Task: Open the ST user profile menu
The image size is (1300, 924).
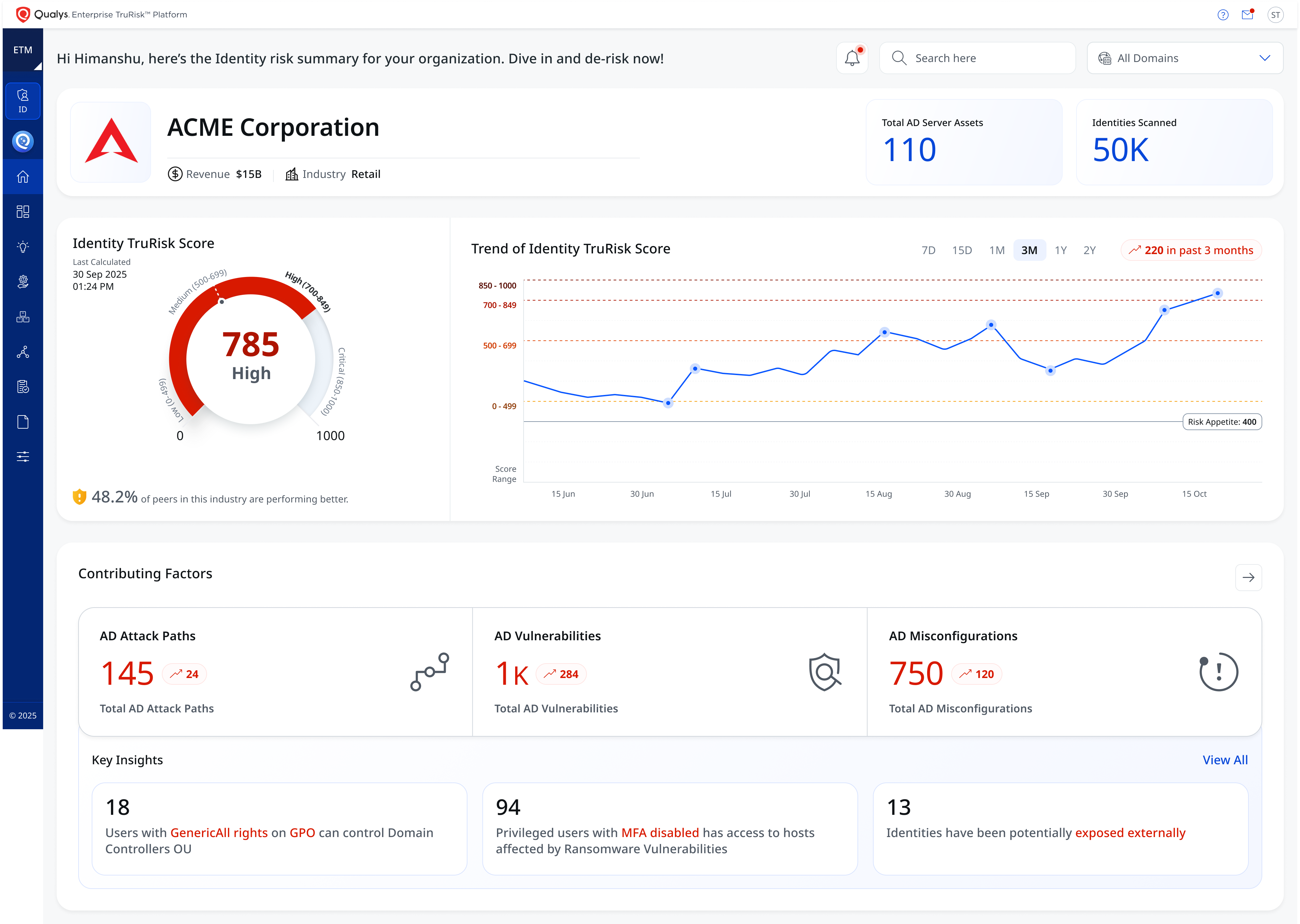Action: 1275,15
